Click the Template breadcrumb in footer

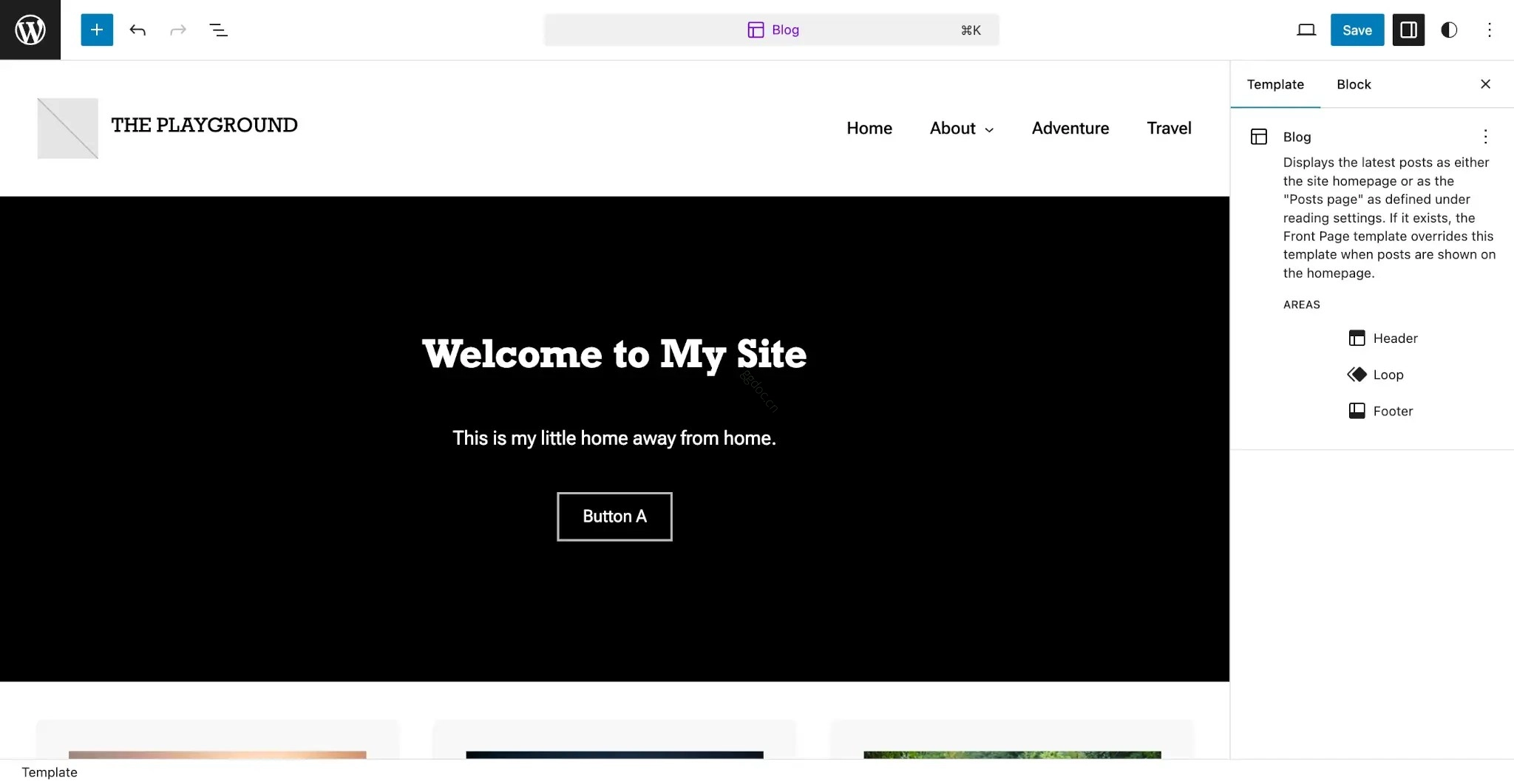click(x=50, y=772)
